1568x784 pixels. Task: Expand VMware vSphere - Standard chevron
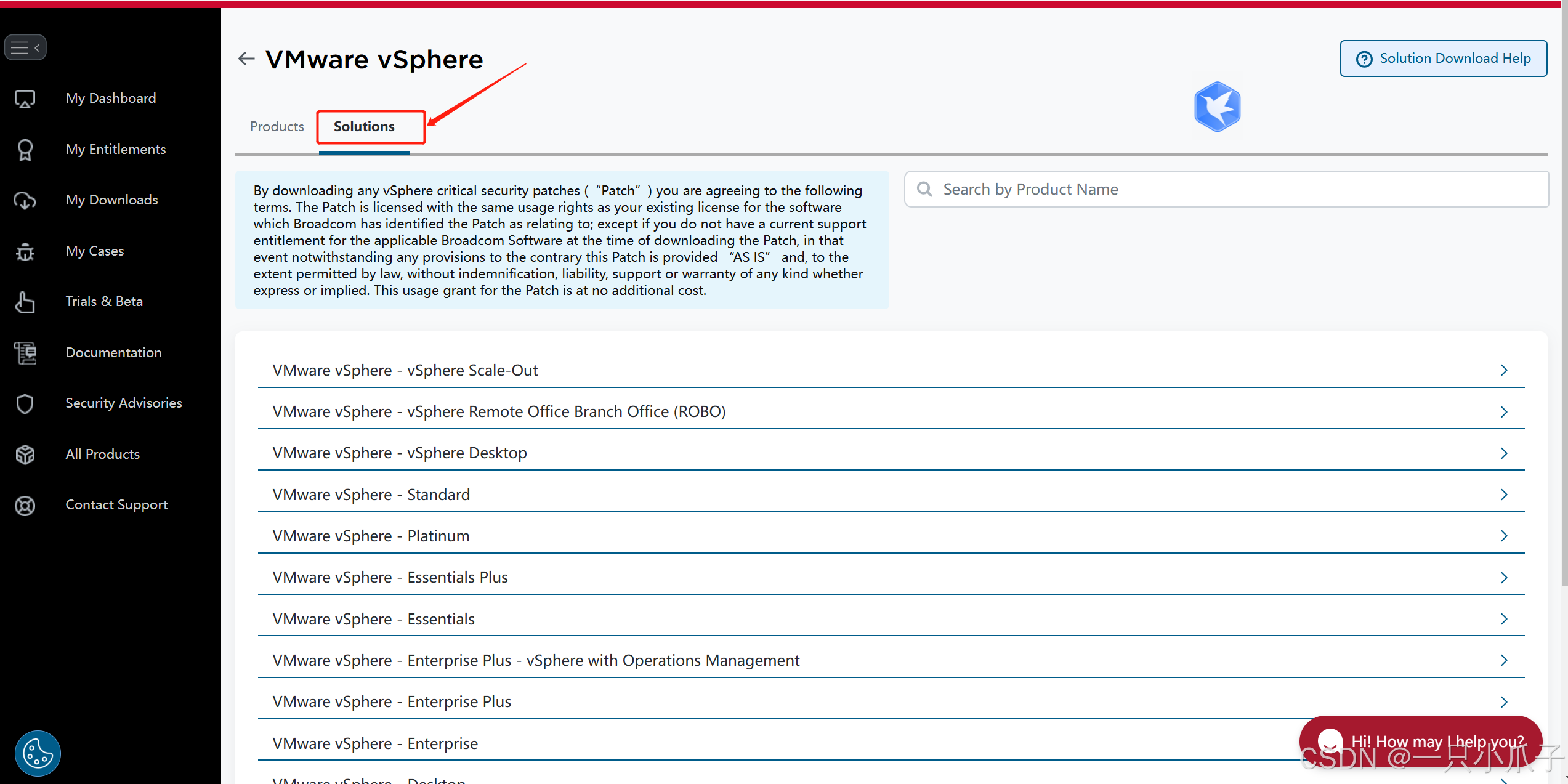coord(1503,495)
